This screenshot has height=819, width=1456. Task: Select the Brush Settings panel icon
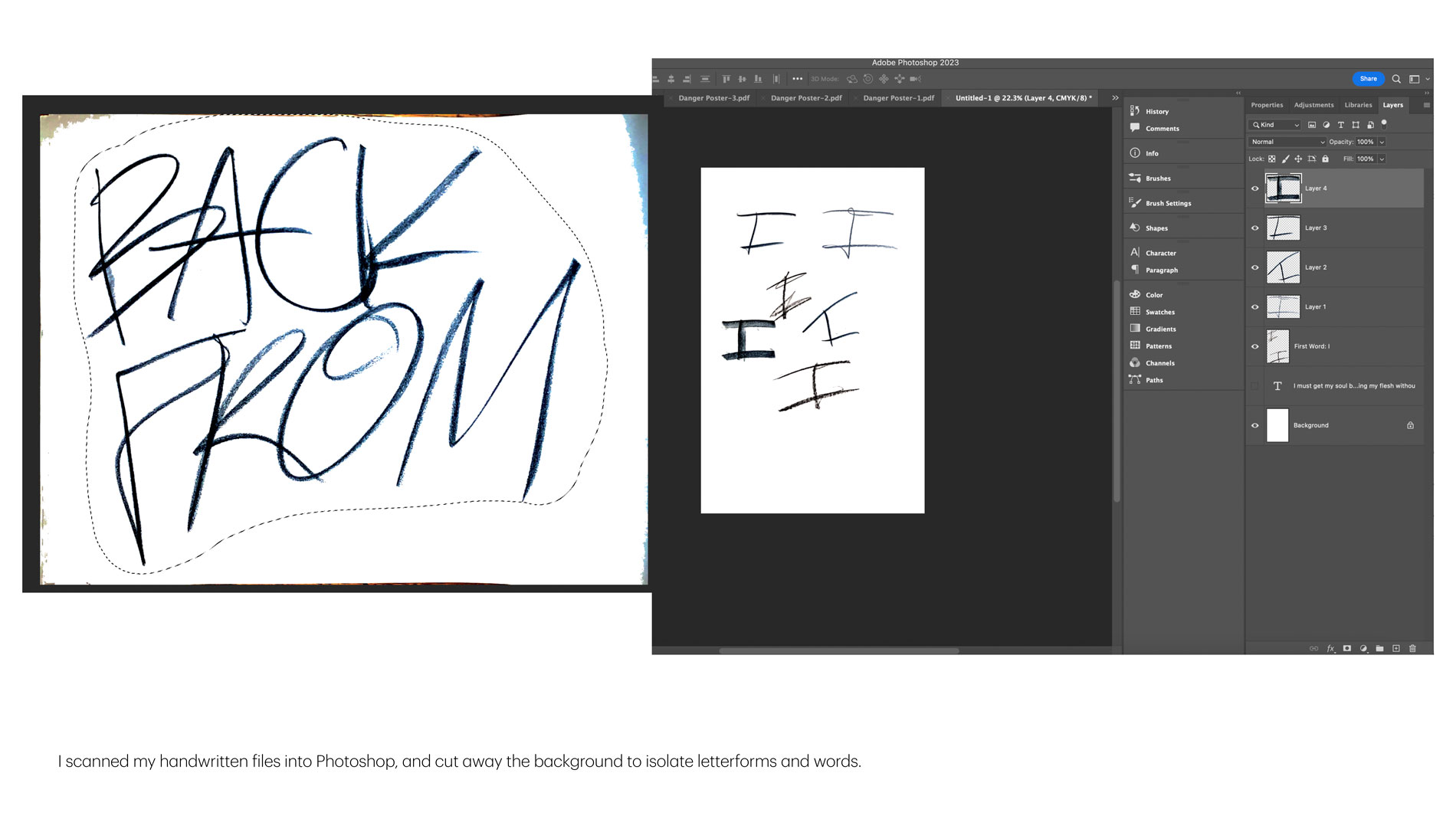click(x=1136, y=203)
